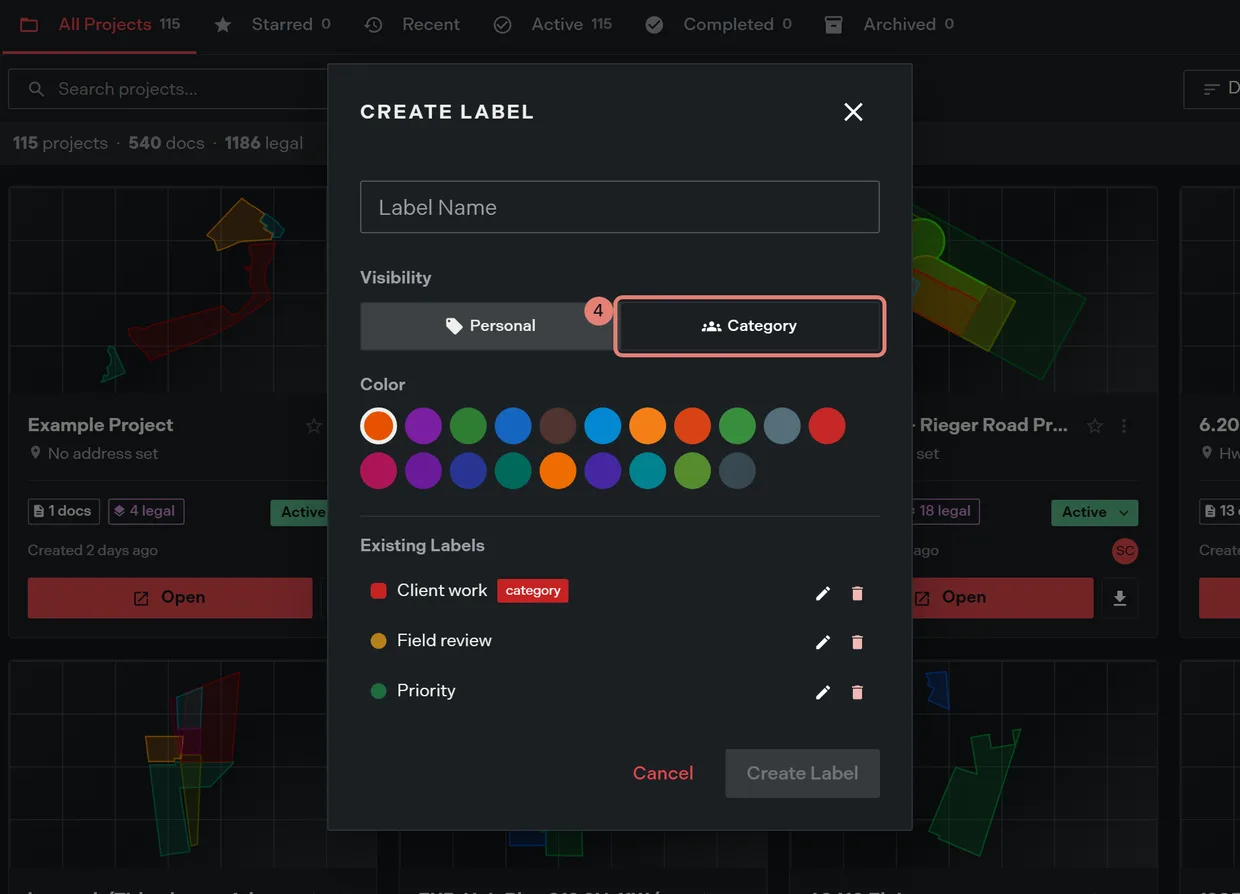
Task: Set visibility to Personal
Action: 487,326
